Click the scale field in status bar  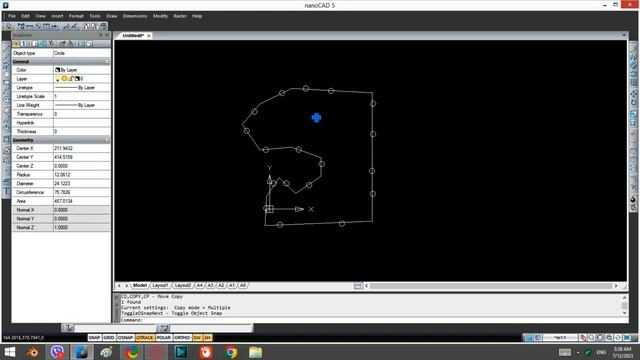tap(560, 338)
